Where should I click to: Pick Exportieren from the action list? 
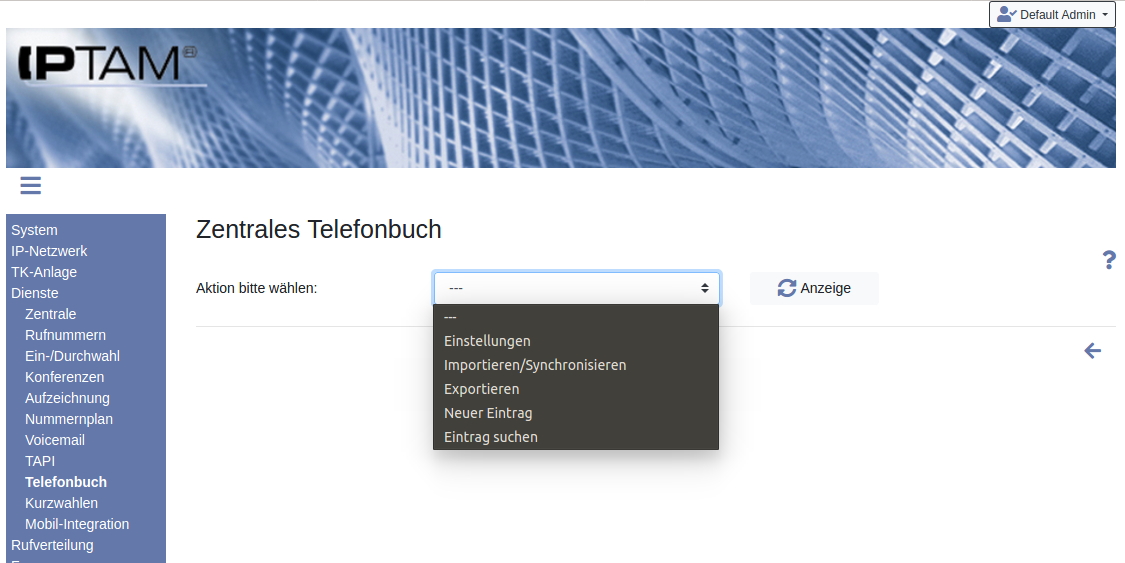tap(481, 389)
